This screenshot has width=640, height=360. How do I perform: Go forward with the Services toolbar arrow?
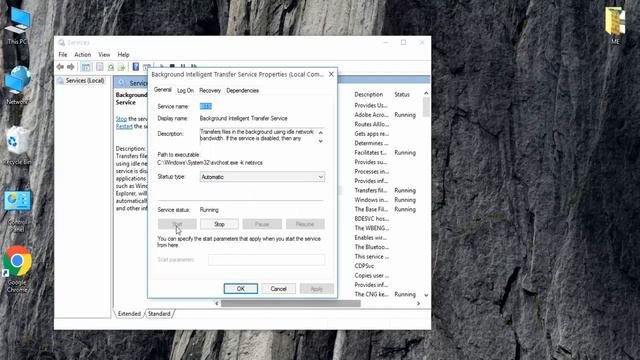[x=71, y=67]
